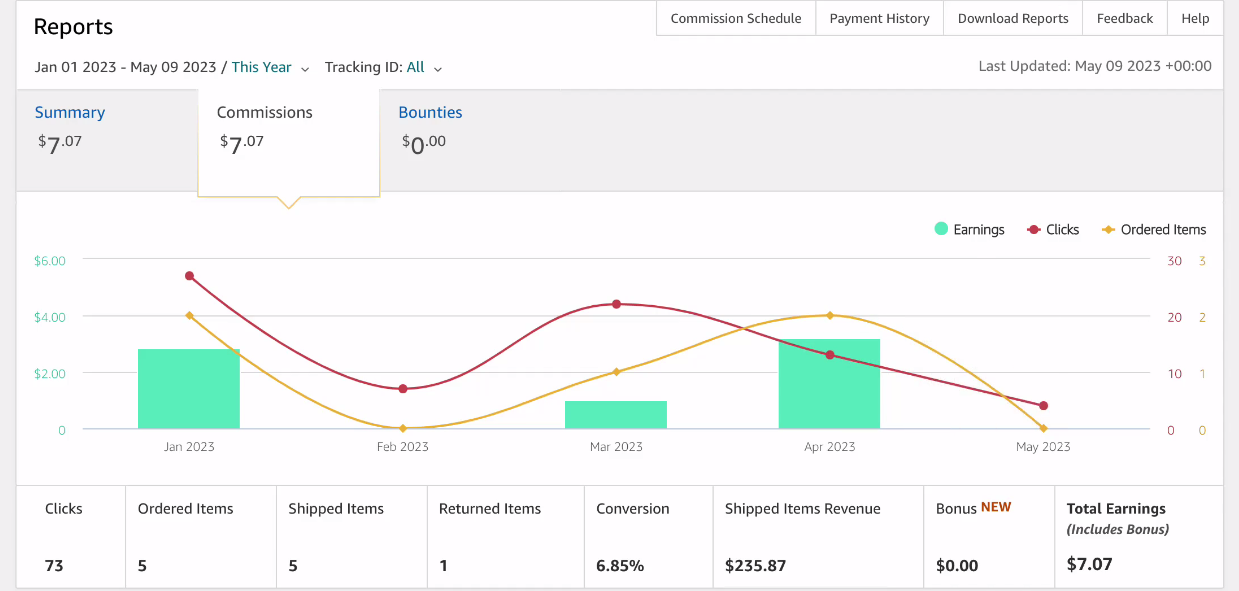
Task: Click the Download Reports button
Action: [x=1013, y=18]
